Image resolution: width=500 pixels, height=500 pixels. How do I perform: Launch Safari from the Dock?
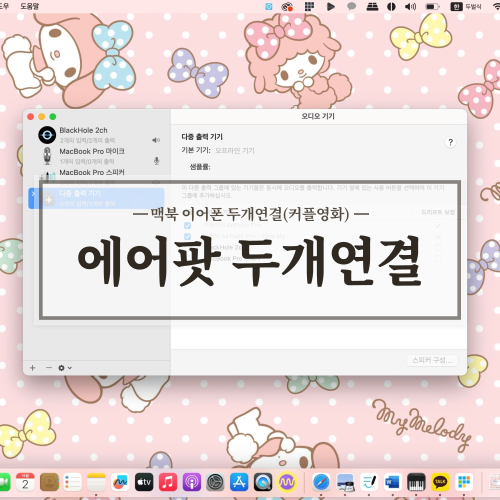coord(321,482)
